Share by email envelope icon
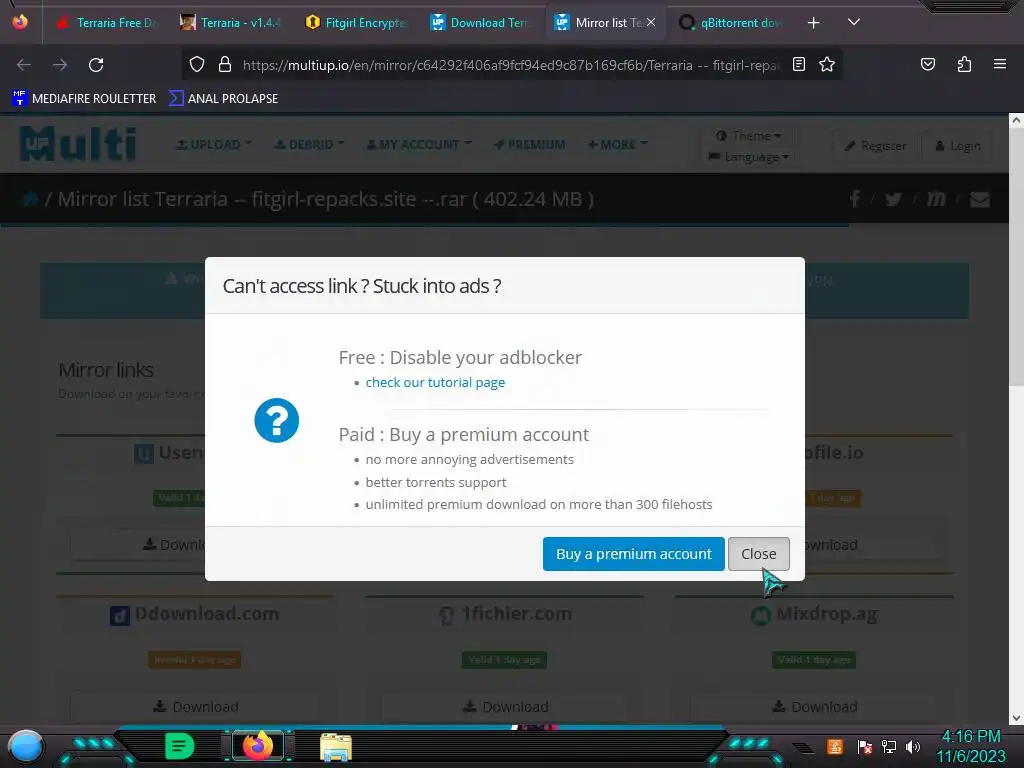Image resolution: width=1024 pixels, height=768 pixels. 980,199
